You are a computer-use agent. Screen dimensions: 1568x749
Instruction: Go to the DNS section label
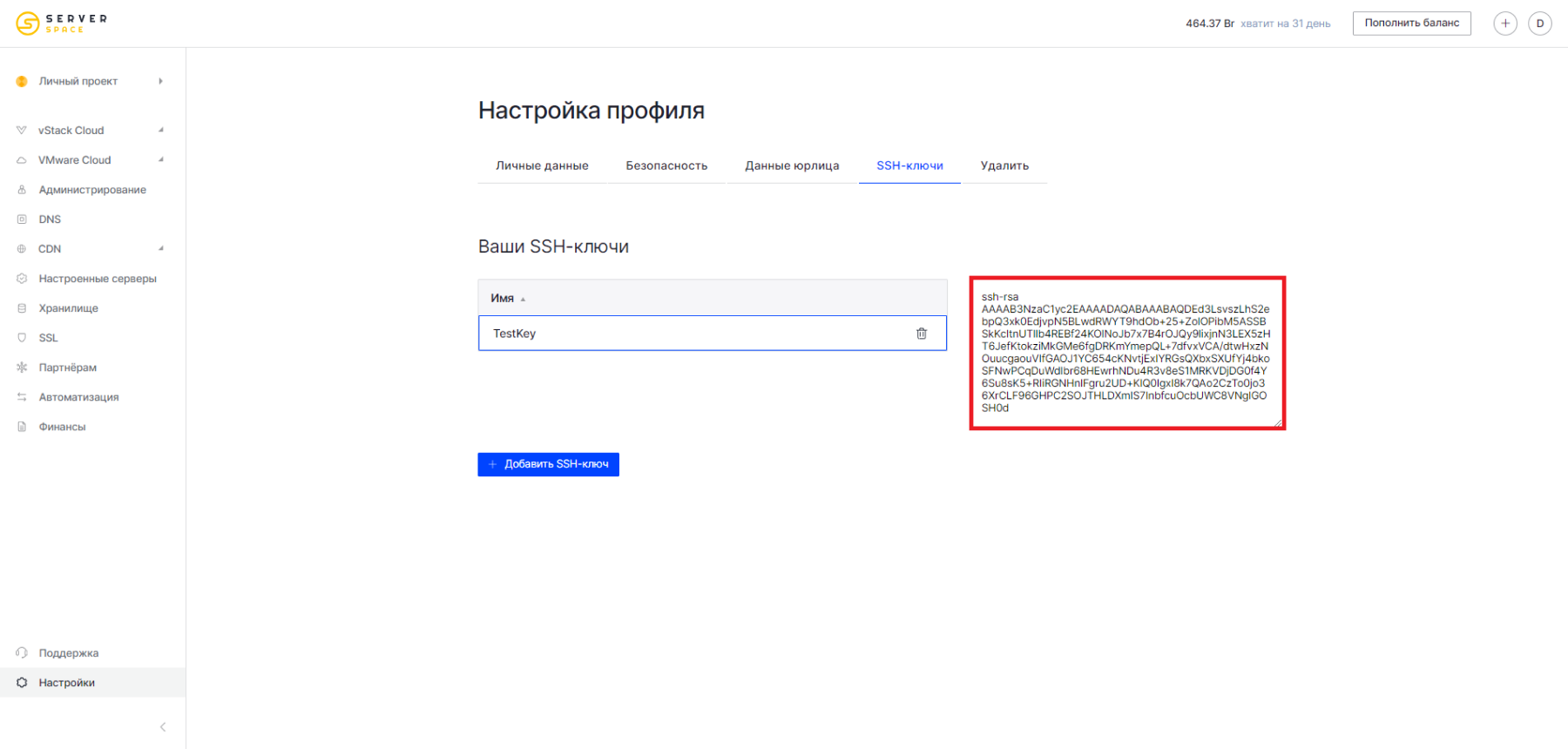coord(50,219)
